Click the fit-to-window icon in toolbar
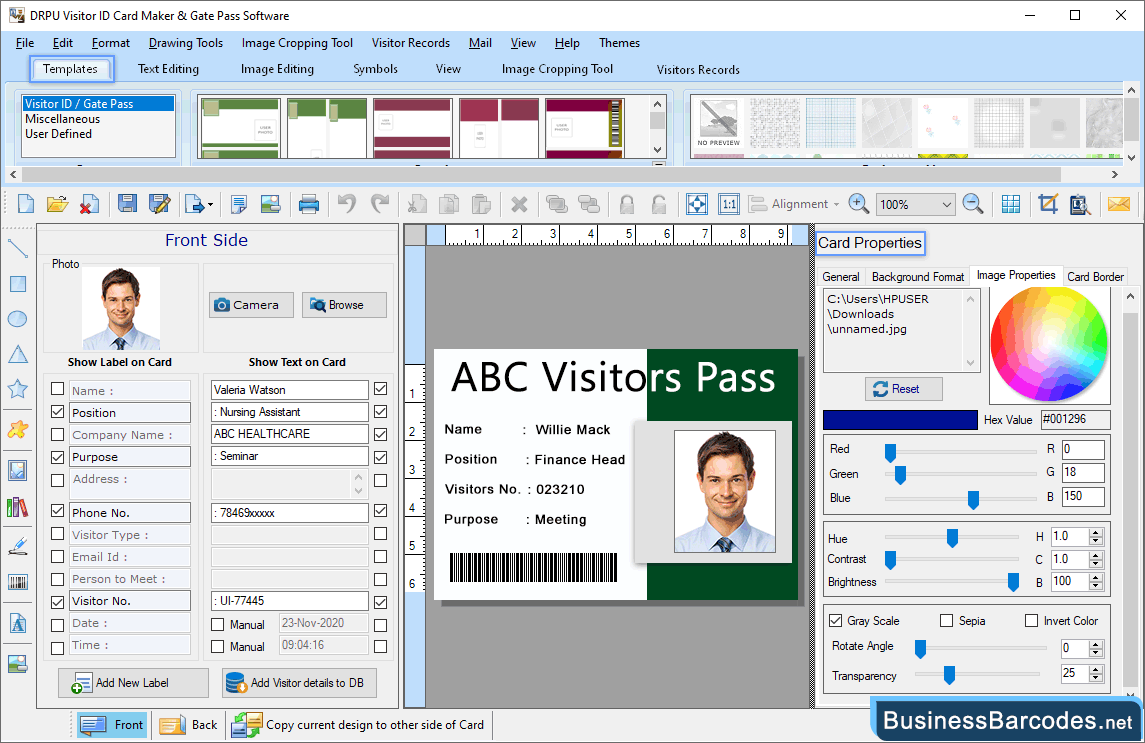This screenshot has width=1145, height=743. (697, 205)
